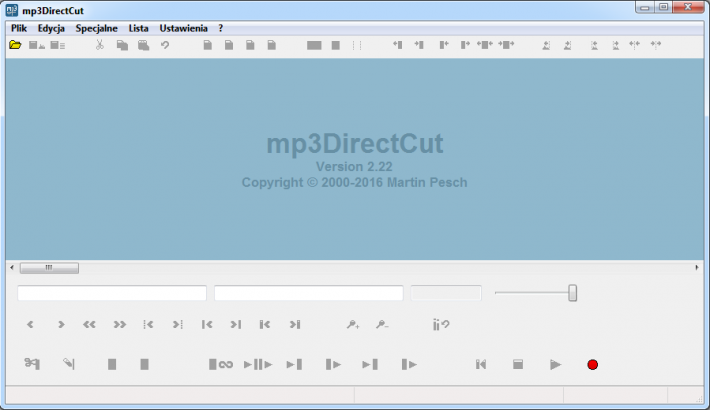This screenshot has height=410, width=710.
Task: Click the Stop square beside play button
Action: pyautogui.click(x=518, y=364)
